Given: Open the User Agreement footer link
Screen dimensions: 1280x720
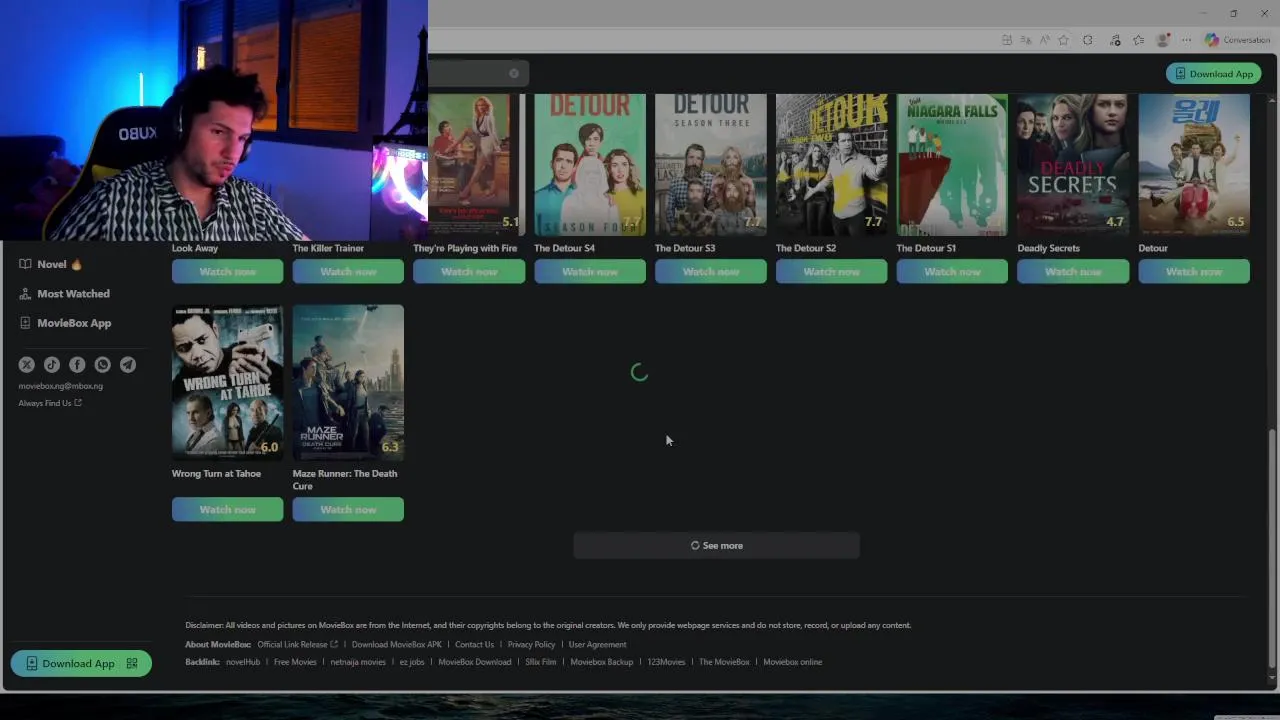Looking at the screenshot, I should (x=597, y=644).
